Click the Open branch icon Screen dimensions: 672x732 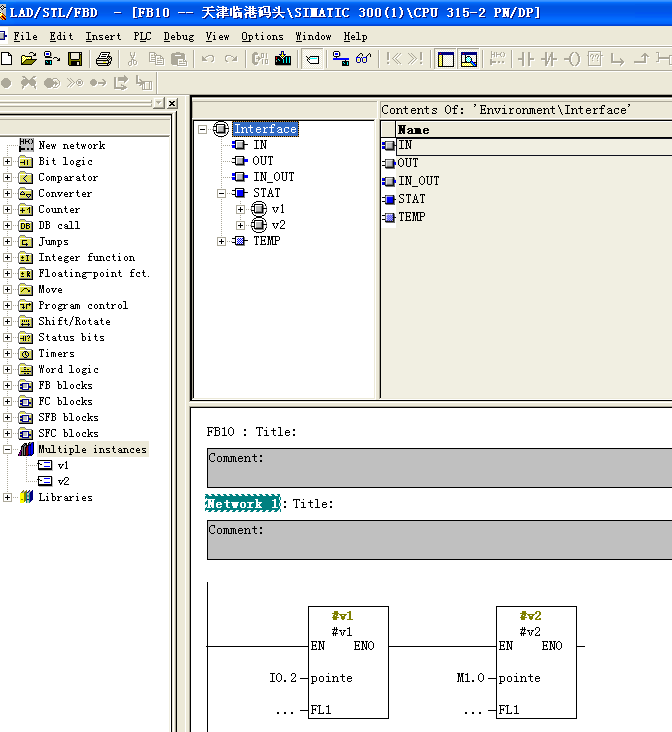click(617, 59)
